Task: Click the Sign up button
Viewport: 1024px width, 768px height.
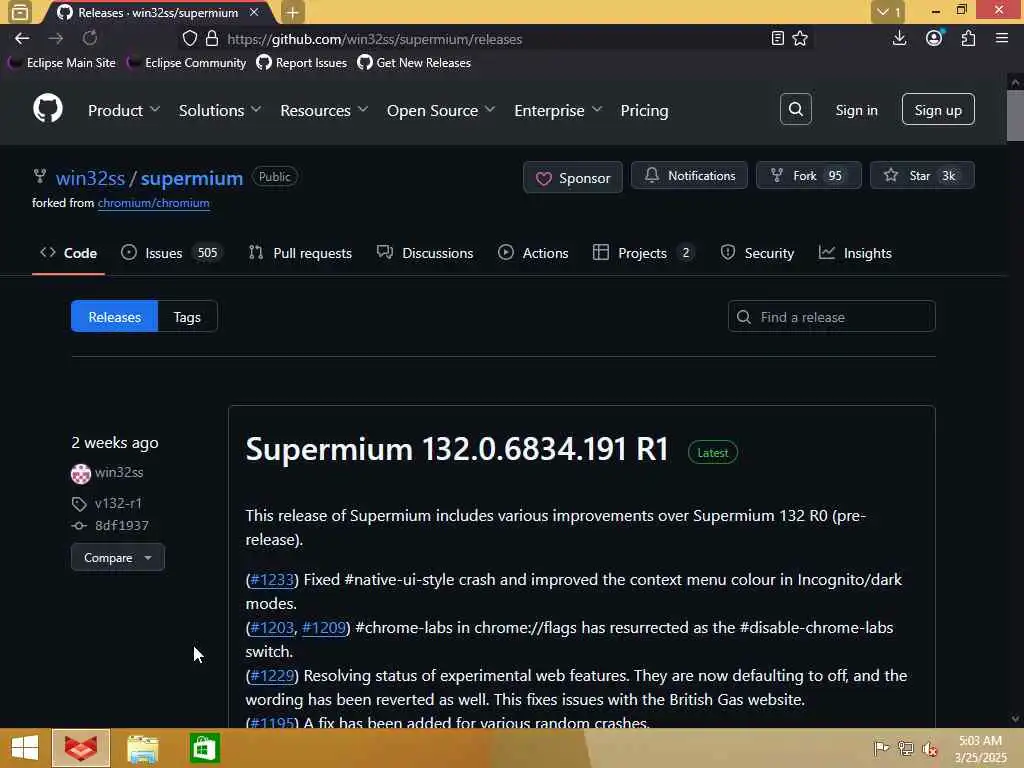Action: (x=938, y=110)
